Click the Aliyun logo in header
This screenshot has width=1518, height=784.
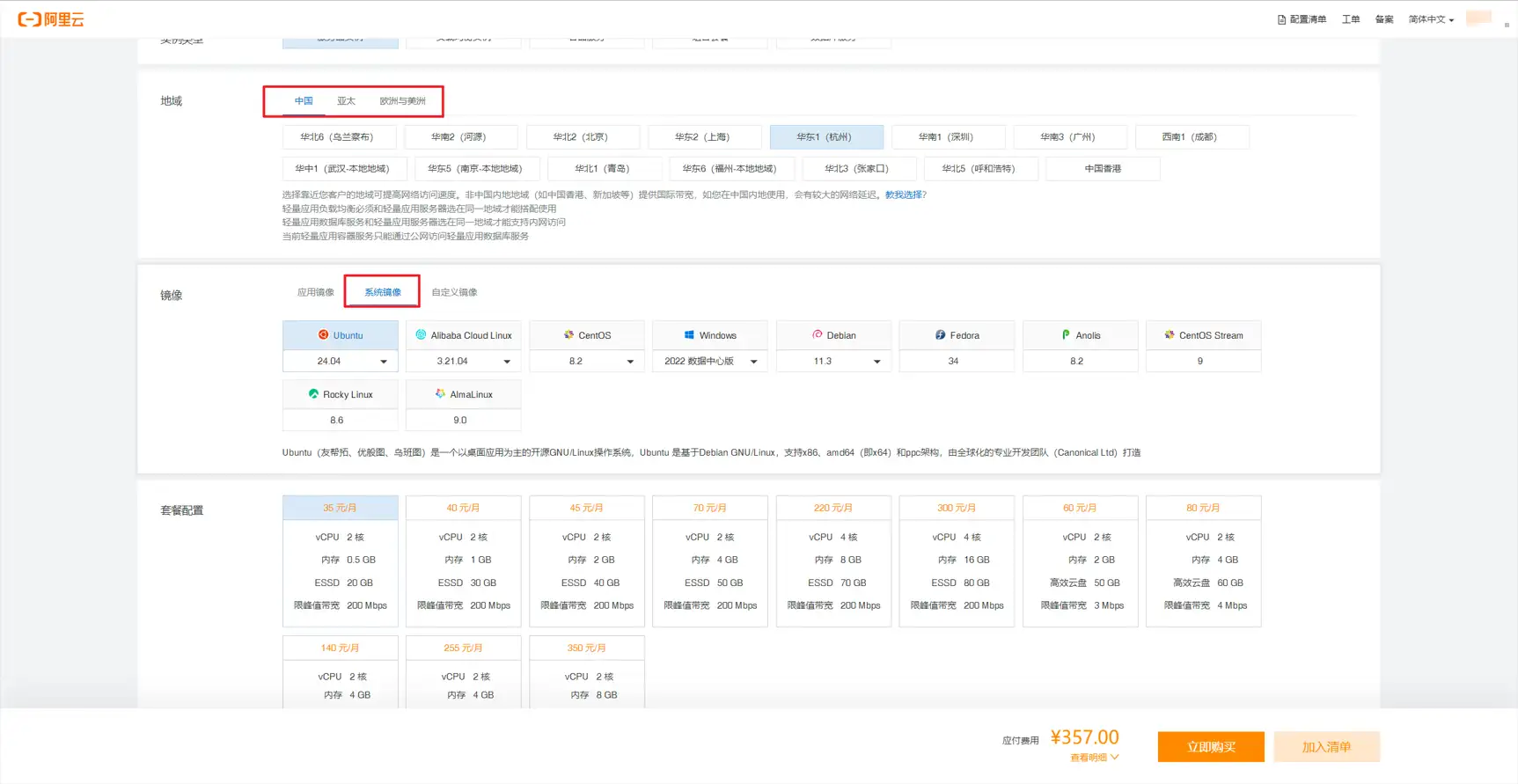51,19
